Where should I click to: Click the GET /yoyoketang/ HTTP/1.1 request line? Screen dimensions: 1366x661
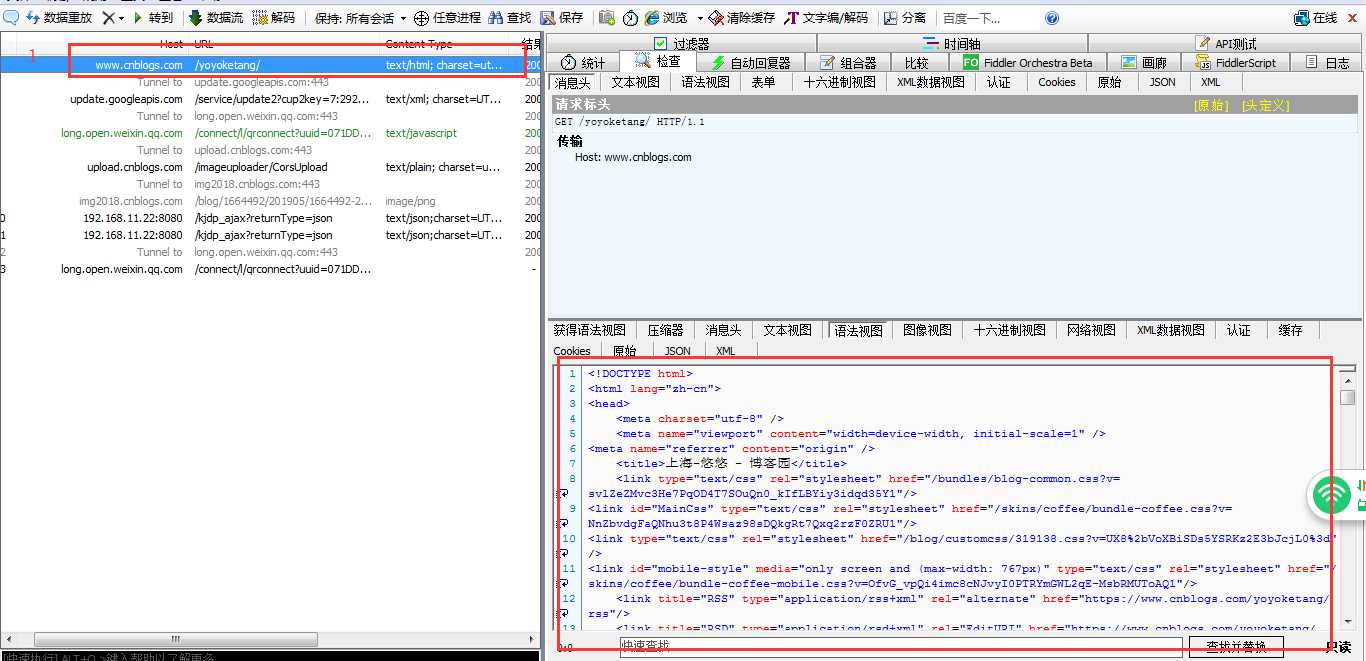click(x=630, y=122)
